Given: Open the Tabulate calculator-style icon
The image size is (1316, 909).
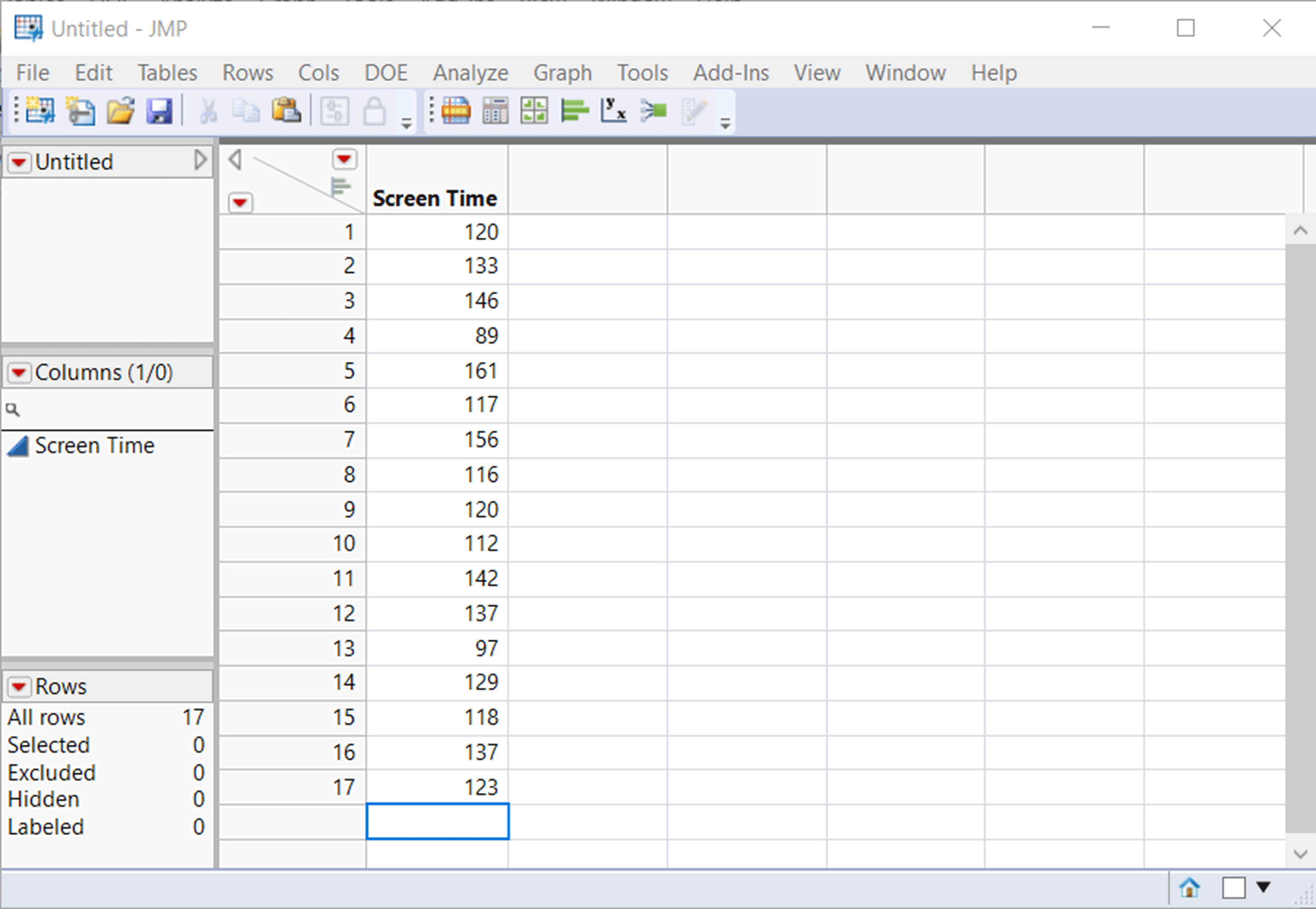Looking at the screenshot, I should (x=496, y=110).
